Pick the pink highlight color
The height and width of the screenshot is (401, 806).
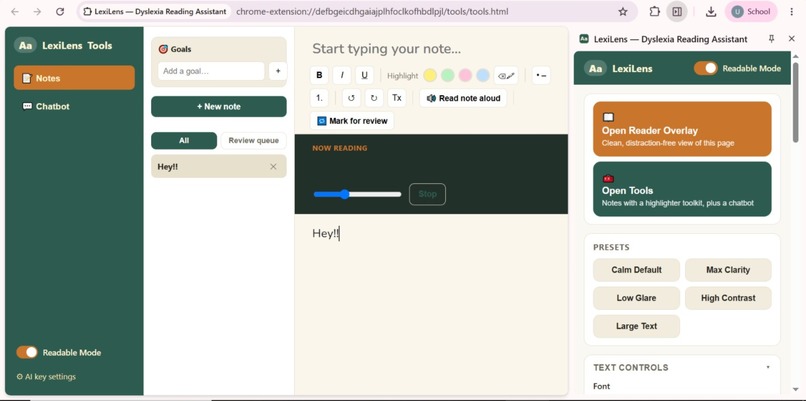point(465,76)
